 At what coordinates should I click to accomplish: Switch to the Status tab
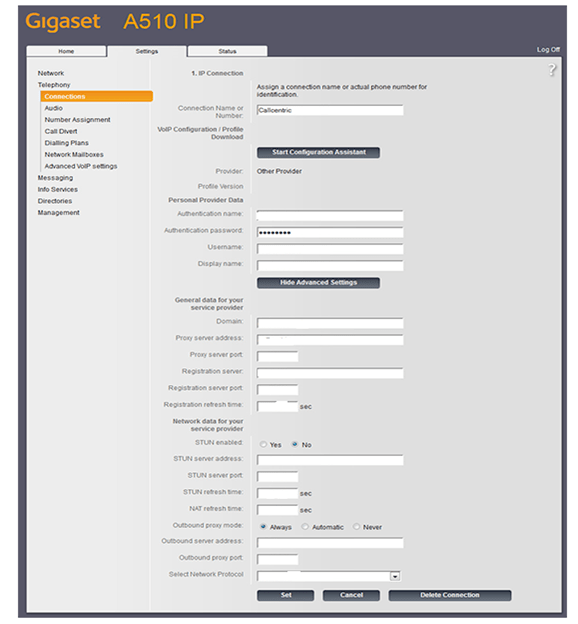click(227, 51)
